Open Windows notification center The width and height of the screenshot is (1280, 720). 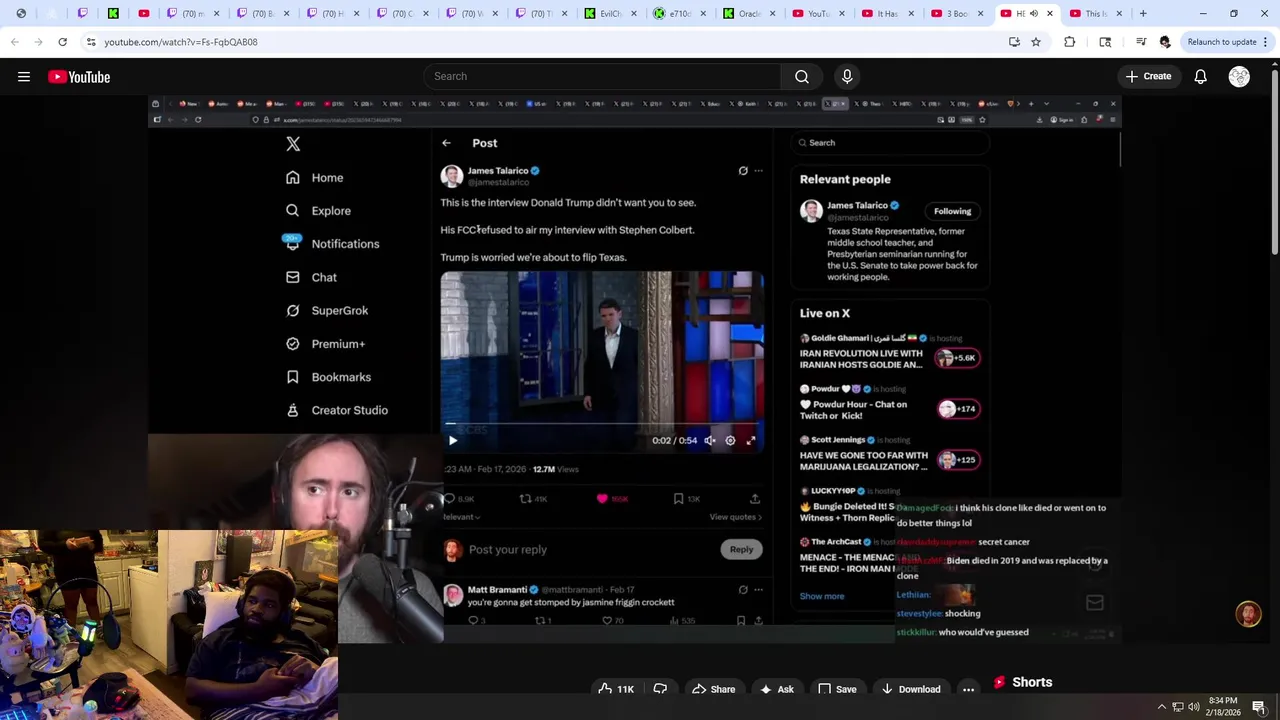coord(1259,707)
